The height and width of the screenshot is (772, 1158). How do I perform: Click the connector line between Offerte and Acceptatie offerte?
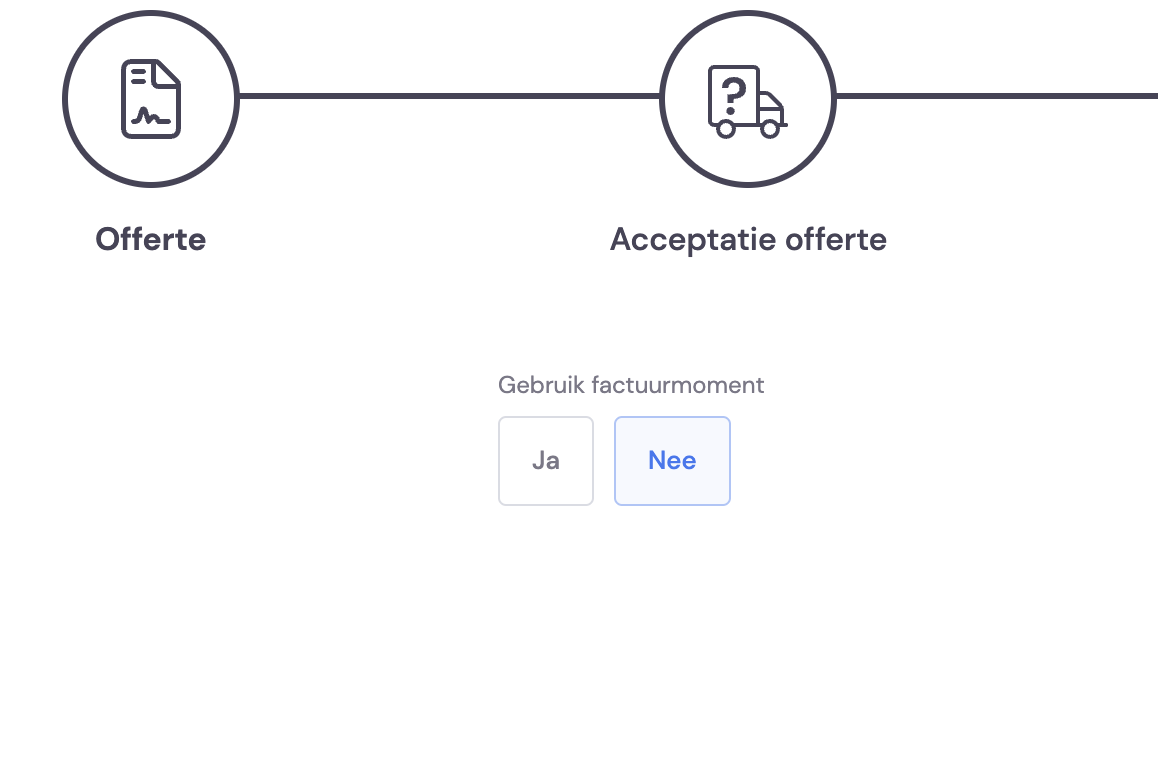pos(449,96)
